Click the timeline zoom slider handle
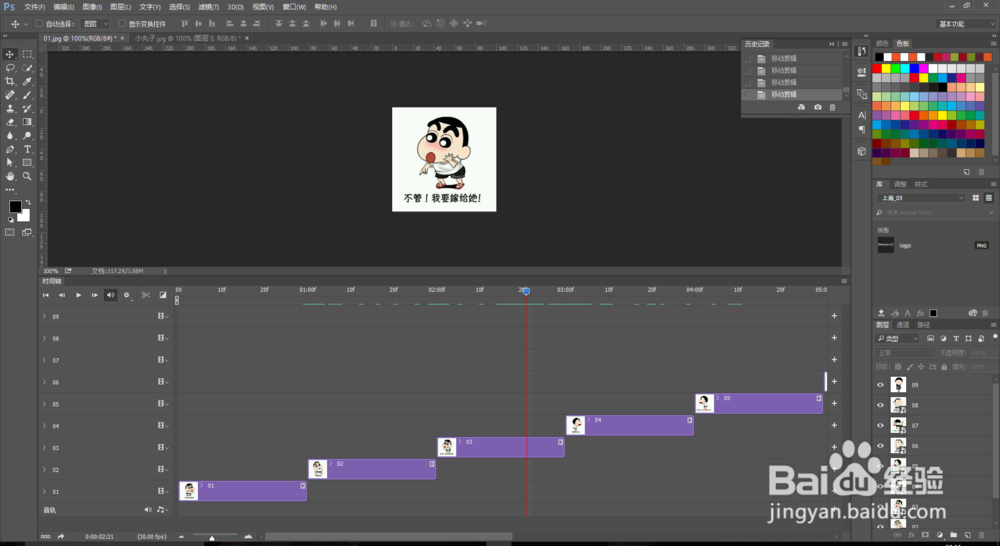This screenshot has width=1000, height=546. pos(212,538)
